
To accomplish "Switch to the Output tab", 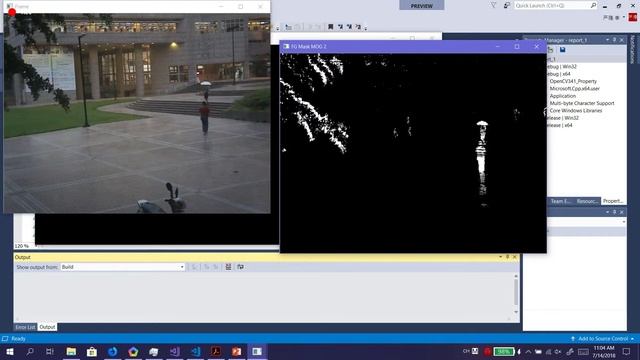I will click(47, 327).
